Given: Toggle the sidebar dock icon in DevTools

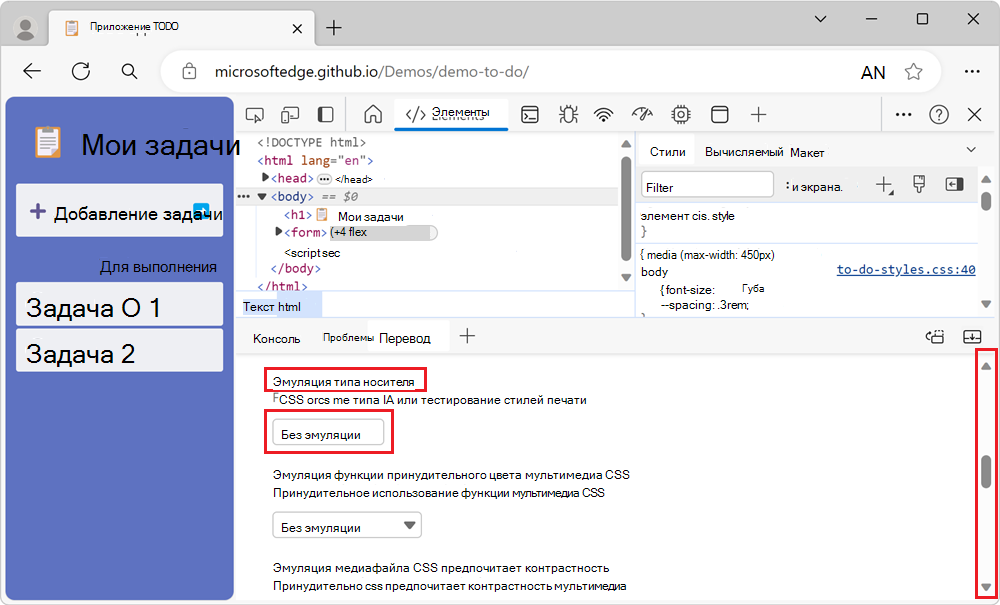Looking at the screenshot, I should tap(326, 115).
